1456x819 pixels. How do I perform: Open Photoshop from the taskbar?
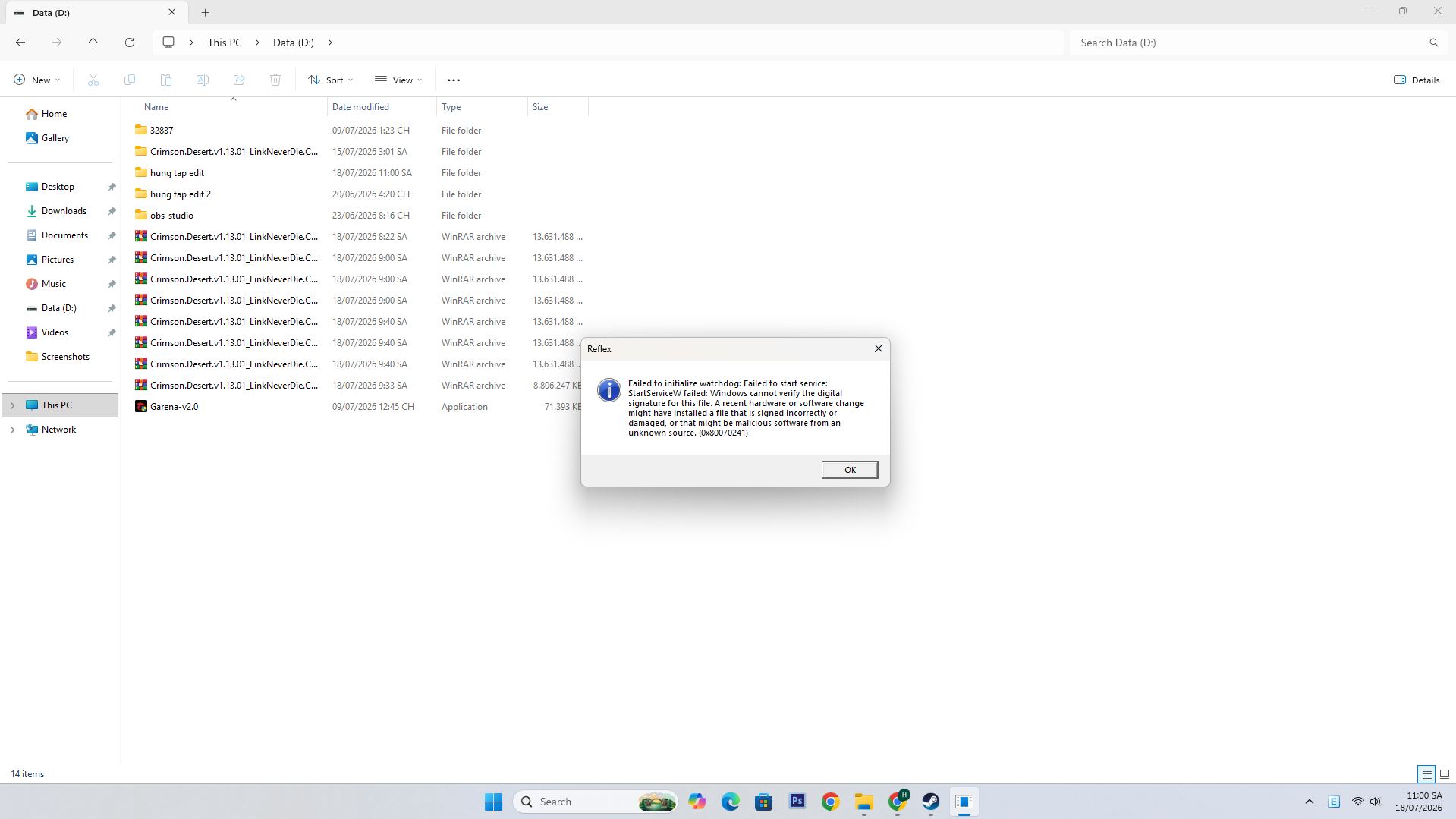point(797,802)
